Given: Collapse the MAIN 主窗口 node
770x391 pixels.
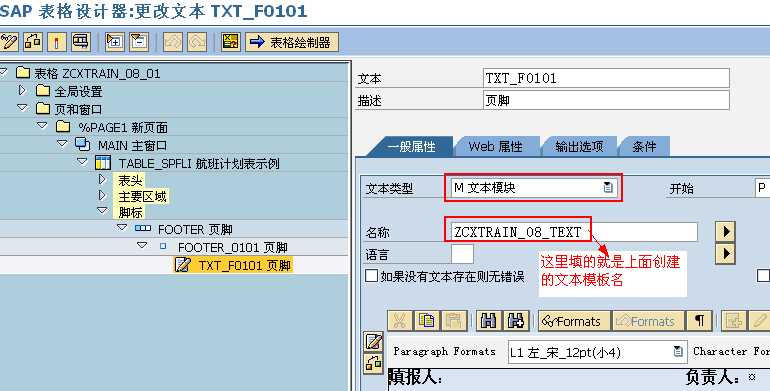Looking at the screenshot, I should [x=62, y=144].
